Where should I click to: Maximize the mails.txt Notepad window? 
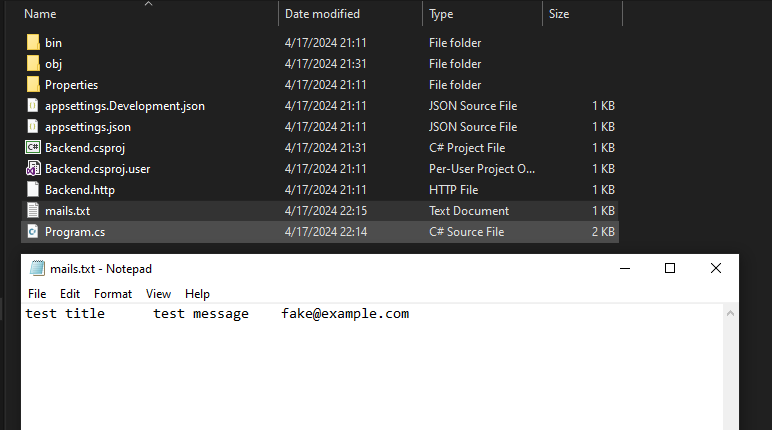point(670,268)
